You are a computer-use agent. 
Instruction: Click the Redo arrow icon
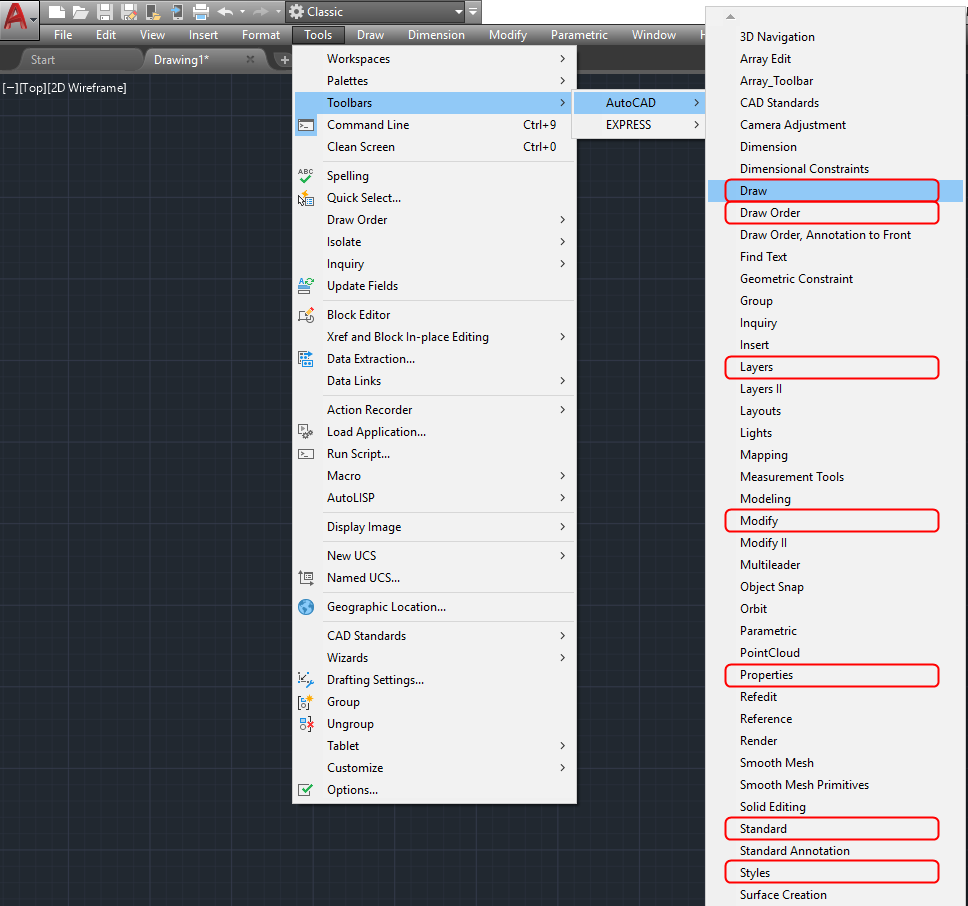click(261, 11)
